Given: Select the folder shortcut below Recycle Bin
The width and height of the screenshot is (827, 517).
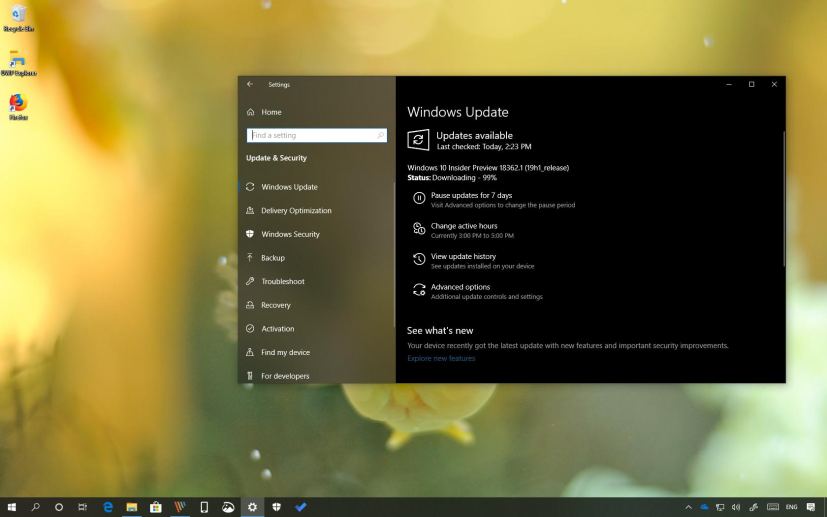Looking at the screenshot, I should pyautogui.click(x=18, y=63).
